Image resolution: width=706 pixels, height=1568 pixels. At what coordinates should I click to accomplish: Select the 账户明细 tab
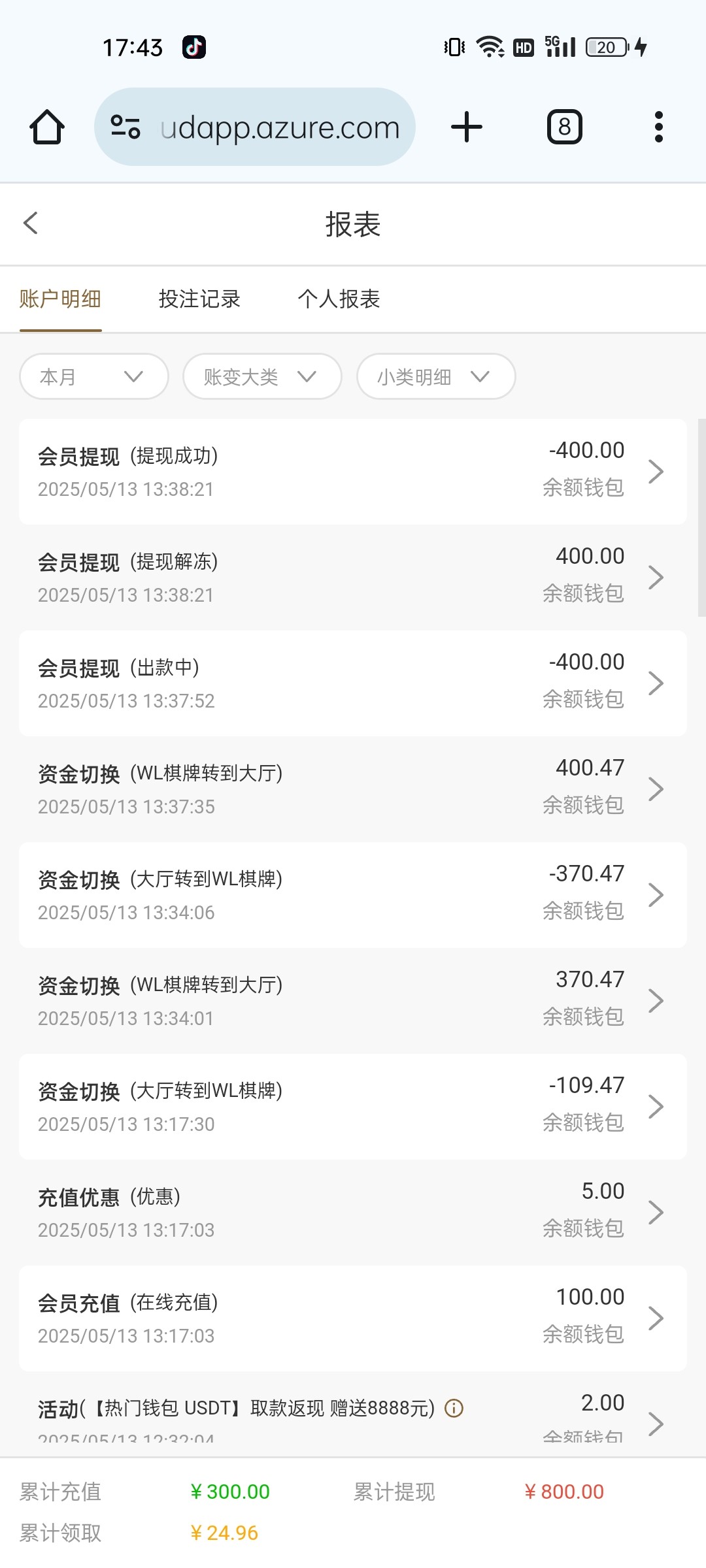pos(60,299)
